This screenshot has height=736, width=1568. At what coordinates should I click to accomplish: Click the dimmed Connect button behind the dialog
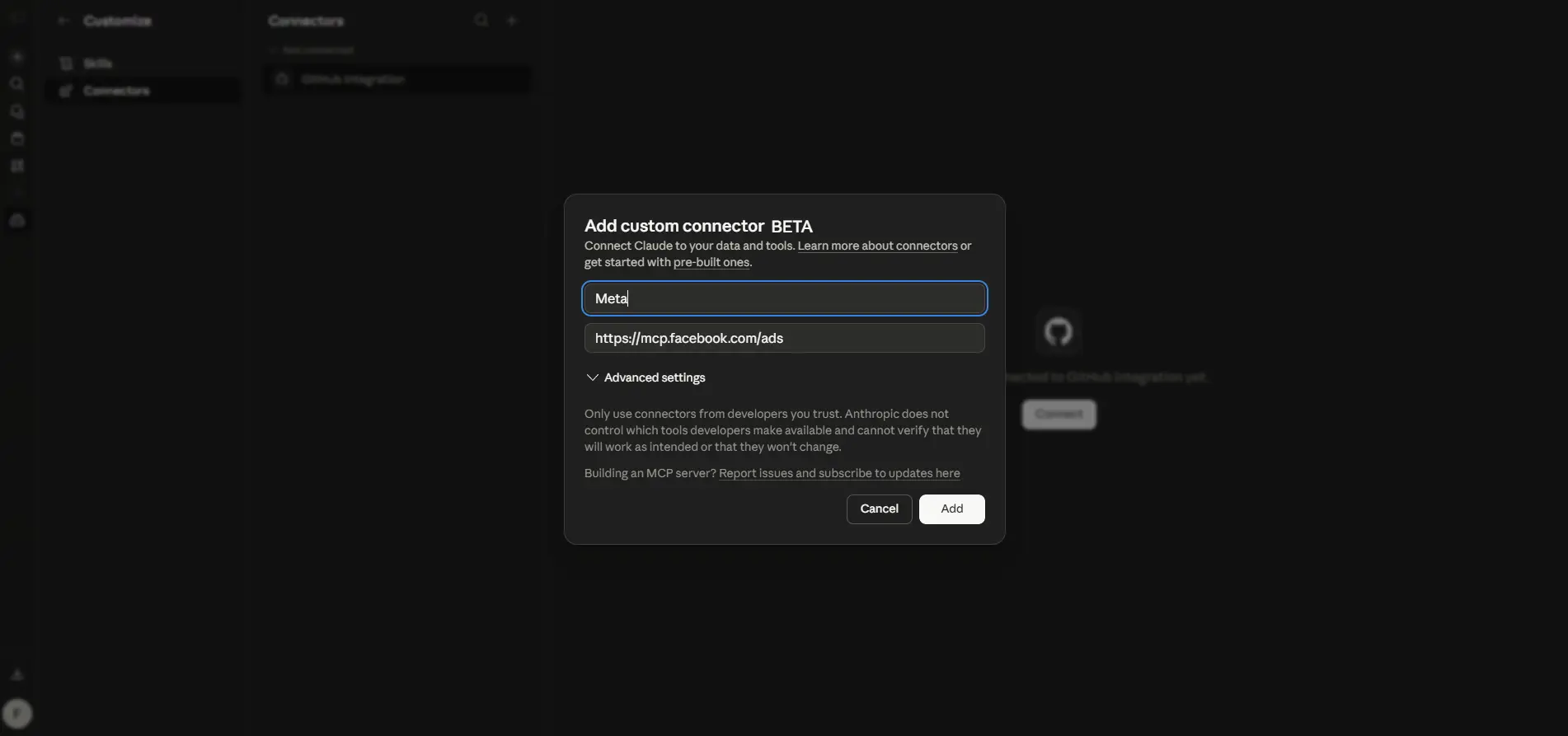1059,414
